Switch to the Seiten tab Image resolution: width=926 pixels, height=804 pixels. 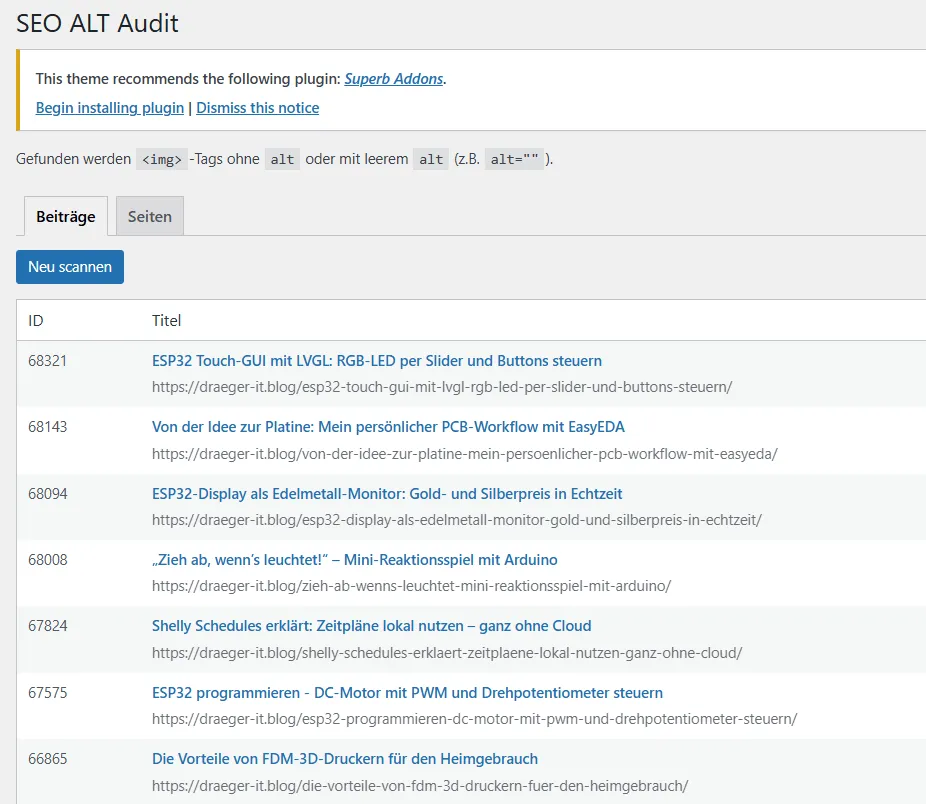(149, 216)
